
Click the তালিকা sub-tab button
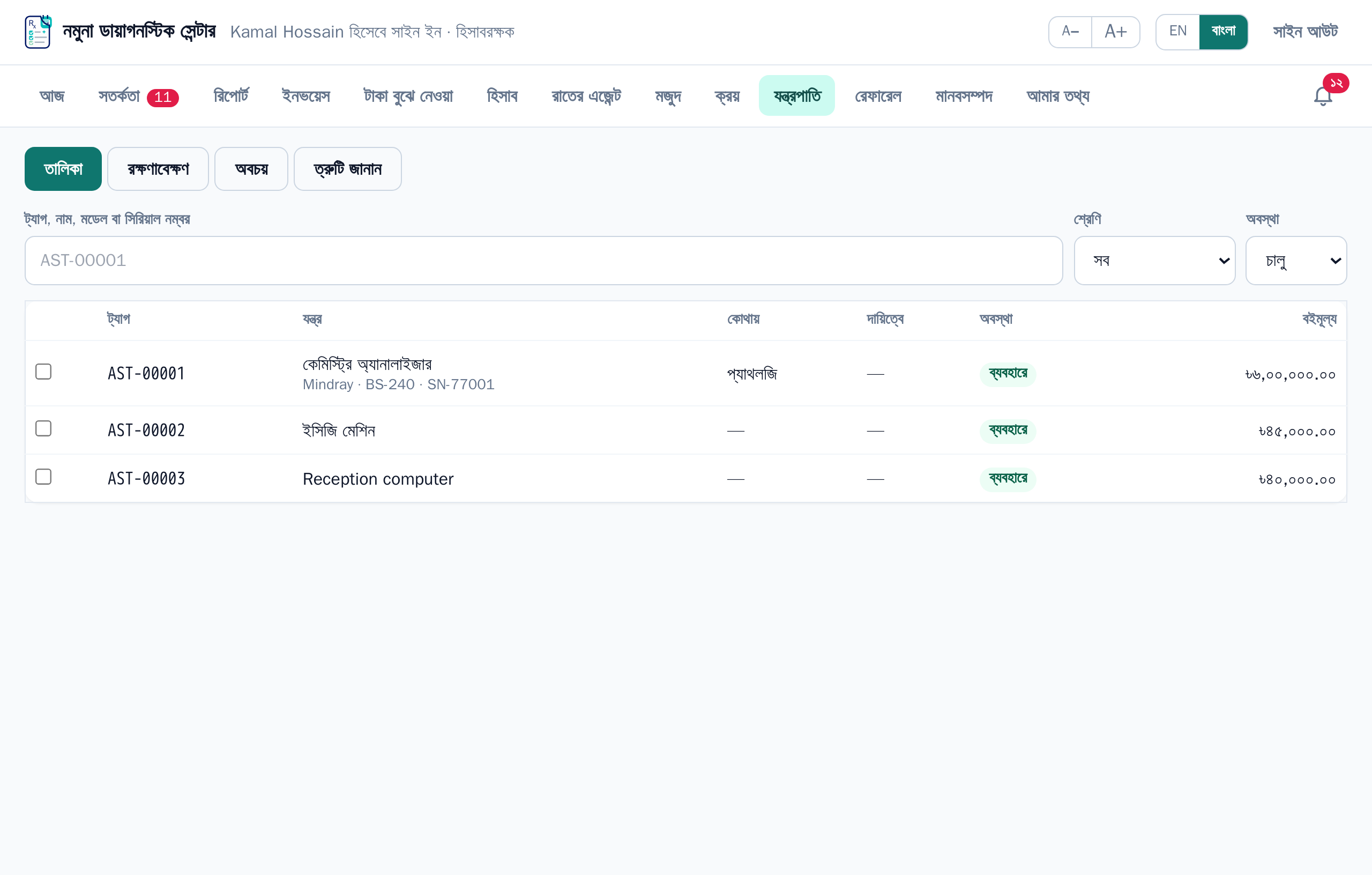tap(63, 169)
